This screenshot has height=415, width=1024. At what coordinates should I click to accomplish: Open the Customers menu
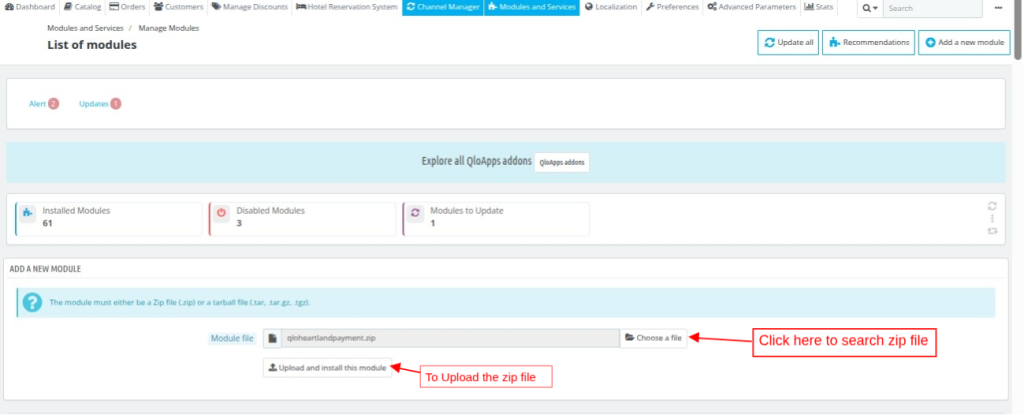tap(179, 7)
